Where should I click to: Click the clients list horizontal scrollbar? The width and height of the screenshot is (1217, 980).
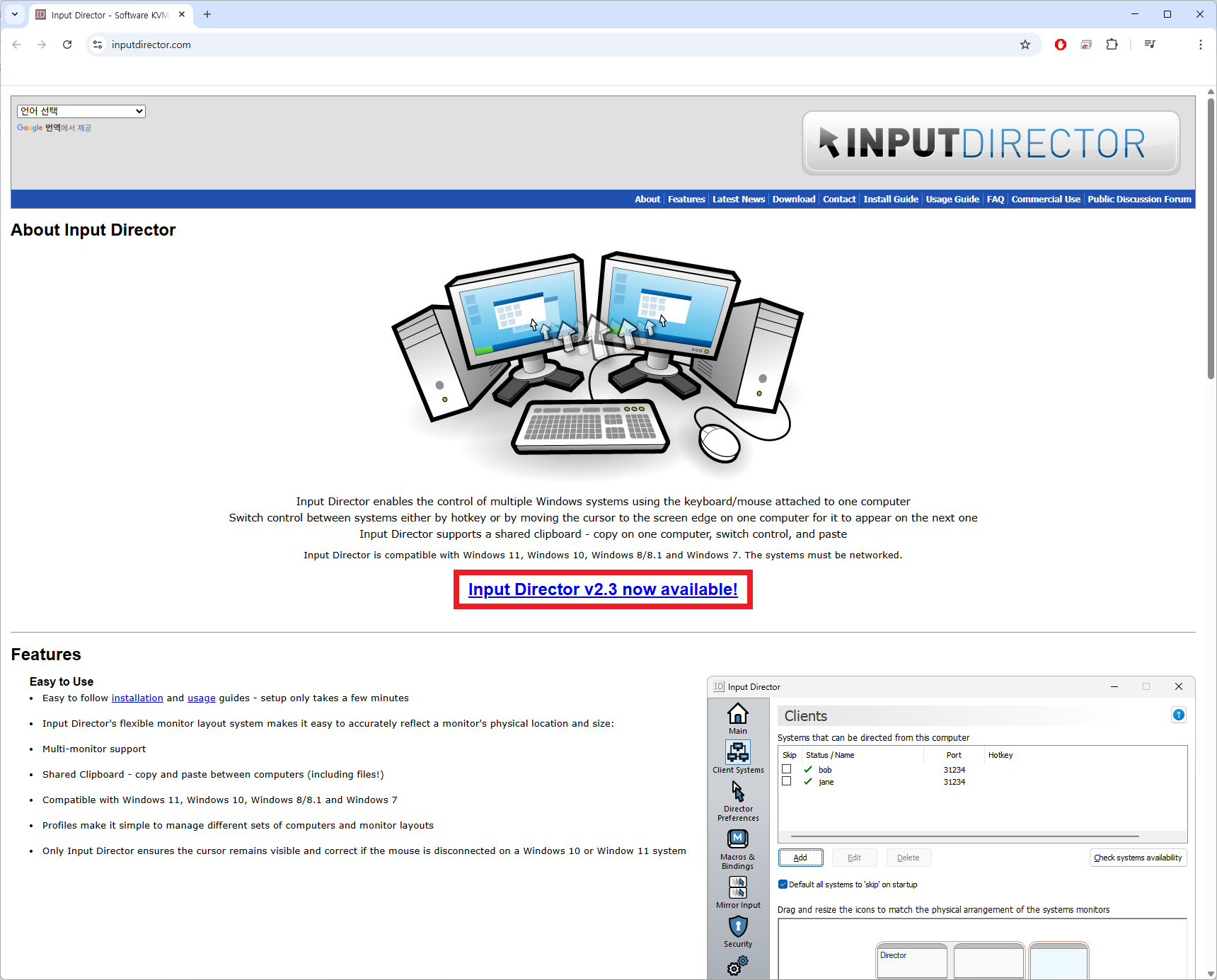click(x=964, y=836)
